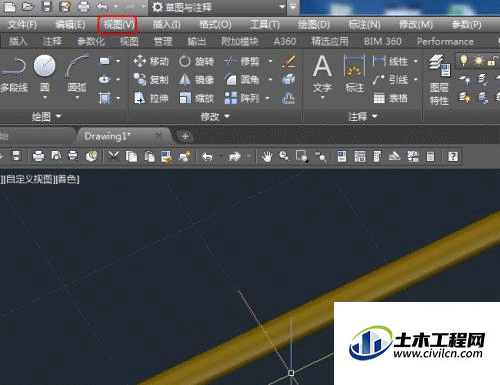This screenshot has height=385, width=500.
Task: Switch to the A360 ribbon tab
Action: click(285, 42)
